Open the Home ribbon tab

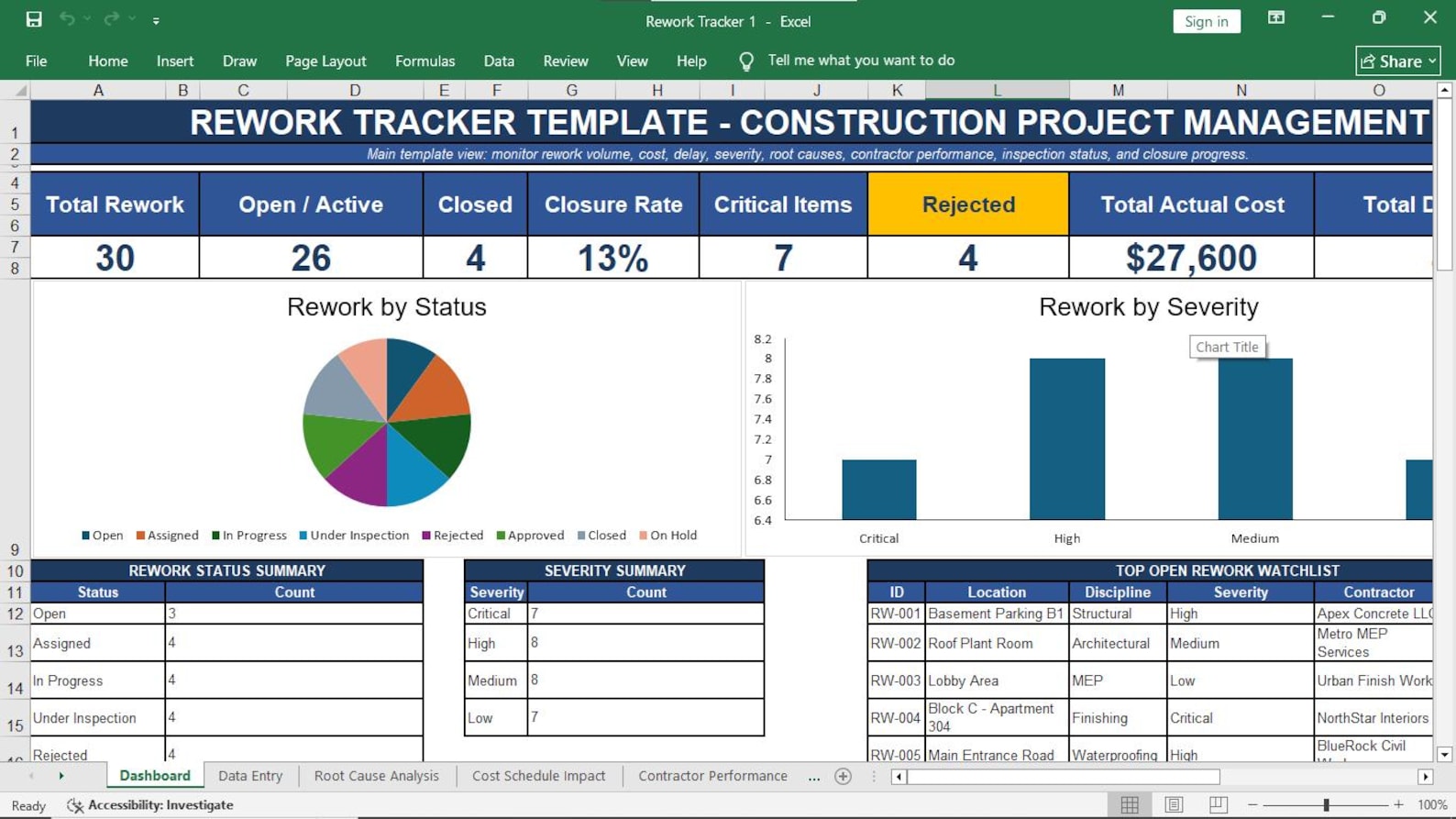108,61
